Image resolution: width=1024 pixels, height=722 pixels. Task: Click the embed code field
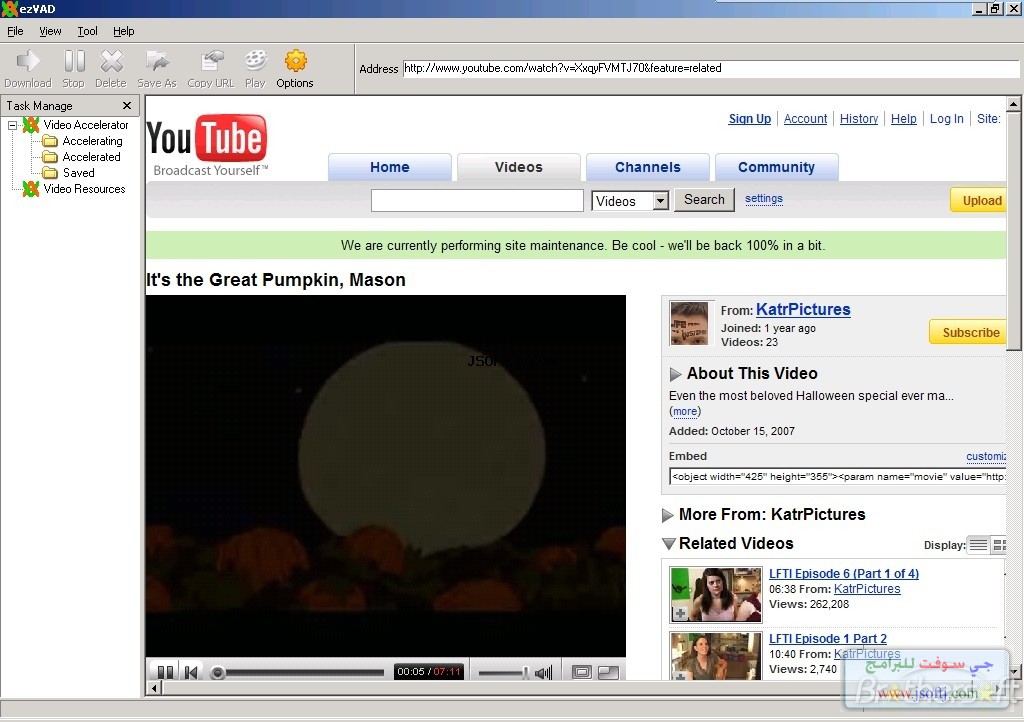pyautogui.click(x=838, y=477)
